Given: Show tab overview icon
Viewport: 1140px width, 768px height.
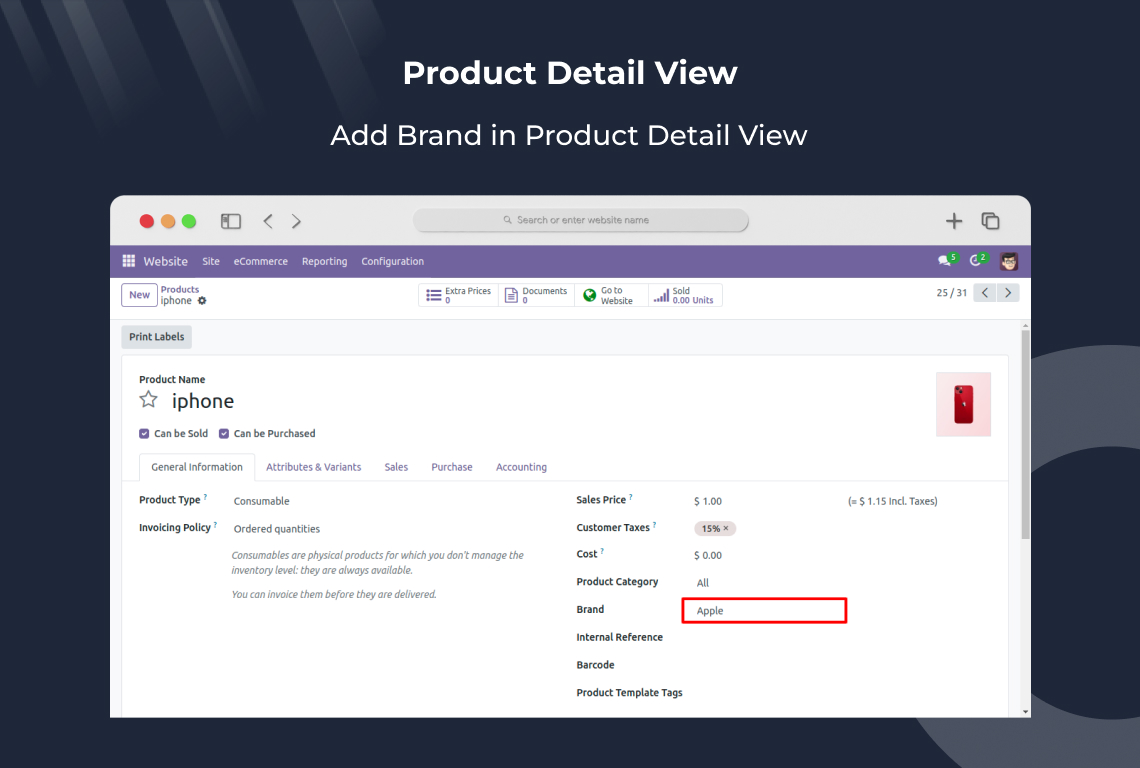Looking at the screenshot, I should pyautogui.click(x=990, y=220).
